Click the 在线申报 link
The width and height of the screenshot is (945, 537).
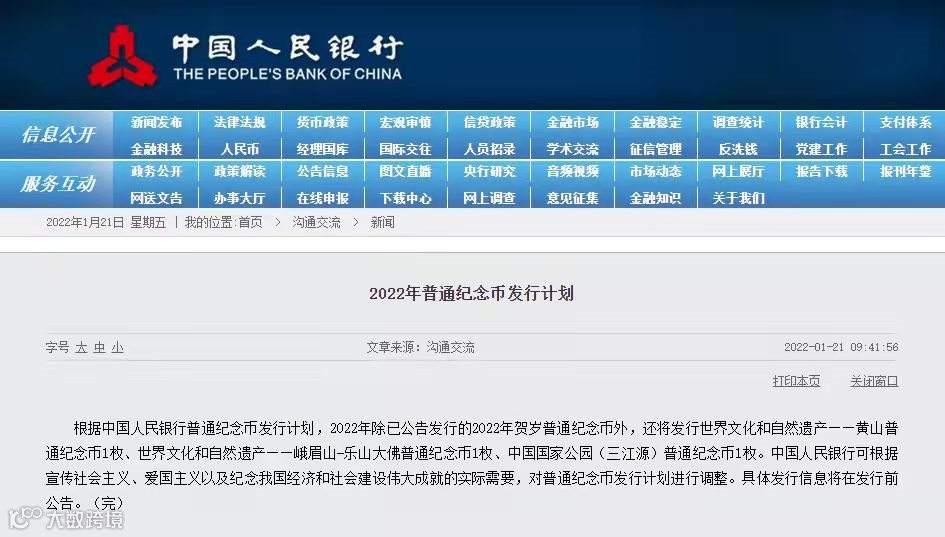(x=322, y=198)
